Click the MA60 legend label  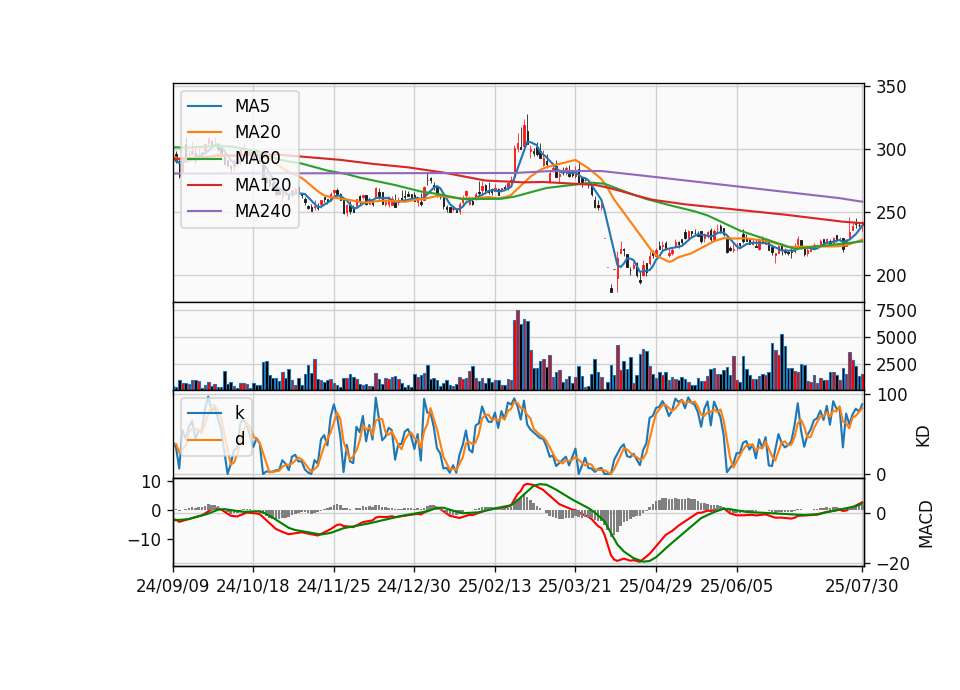pos(258,159)
